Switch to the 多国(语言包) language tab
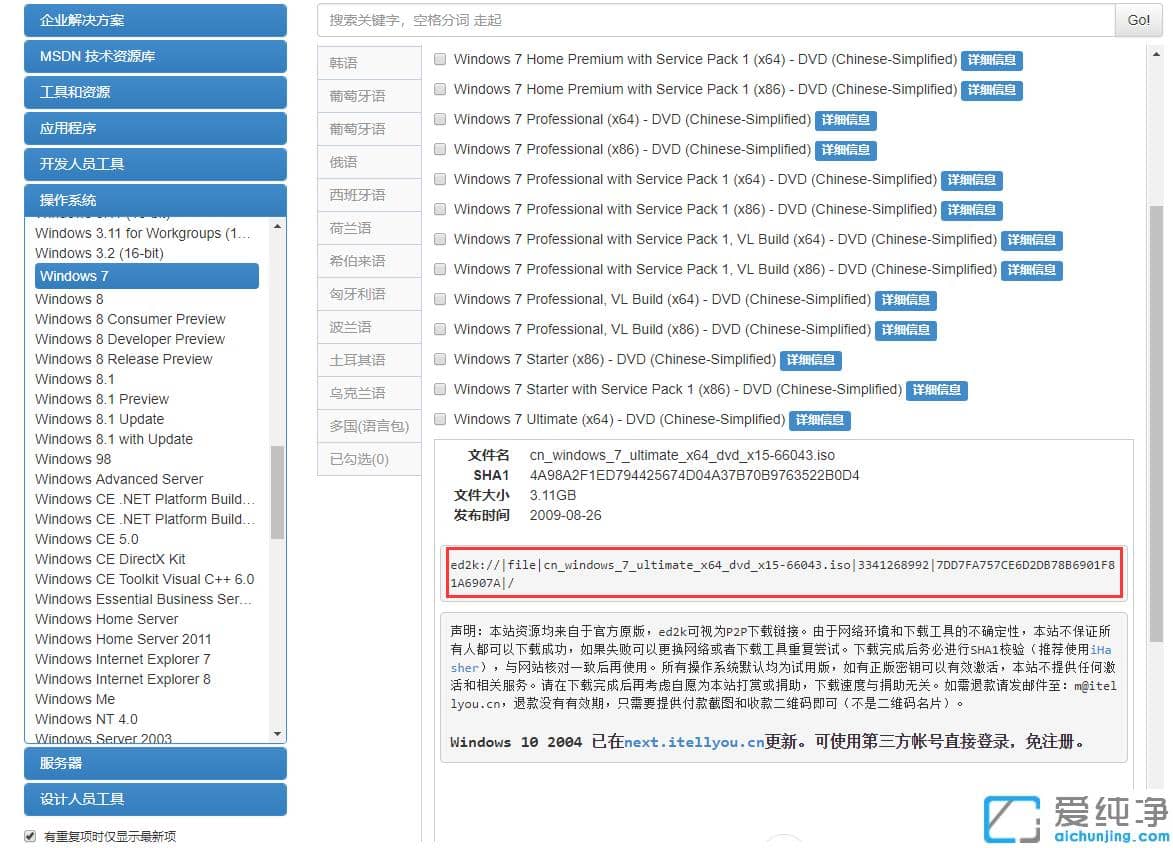The height and width of the screenshot is (848, 1173). click(x=368, y=426)
